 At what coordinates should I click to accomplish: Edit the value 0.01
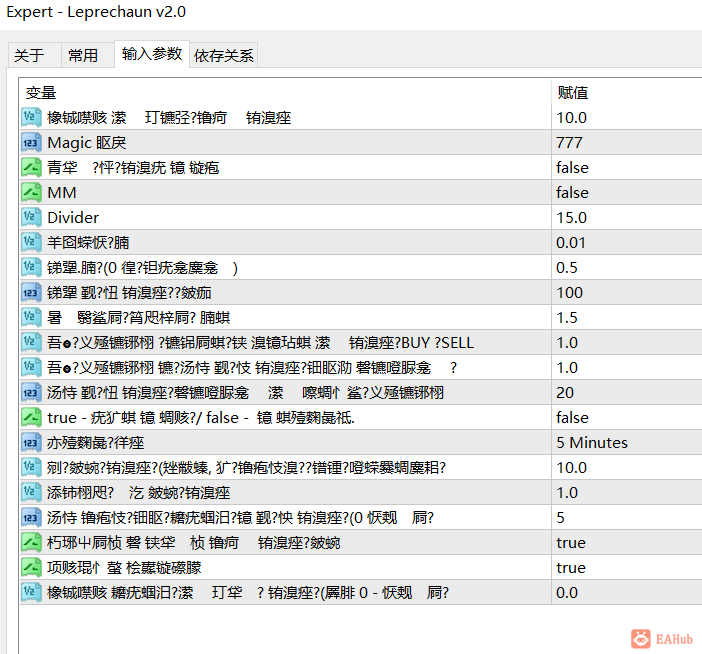(x=571, y=243)
